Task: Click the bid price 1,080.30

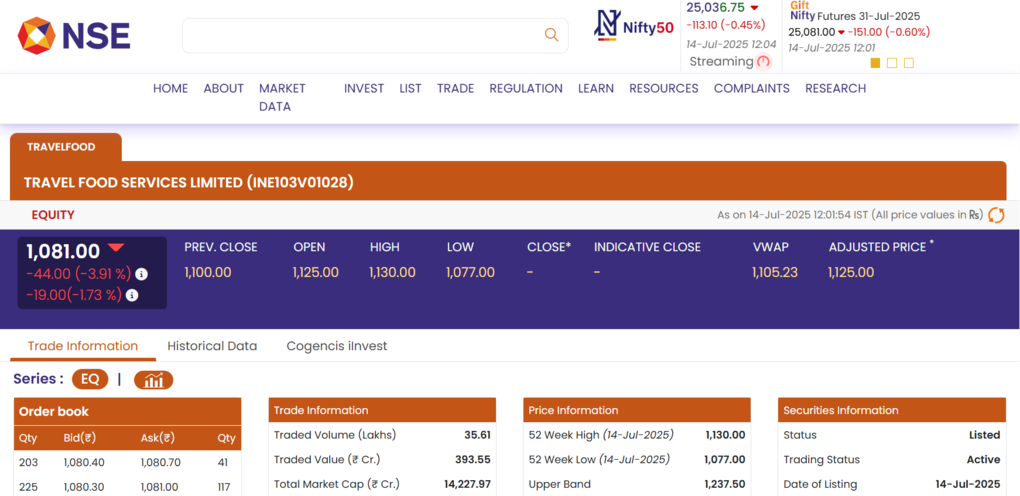Action: [83, 487]
